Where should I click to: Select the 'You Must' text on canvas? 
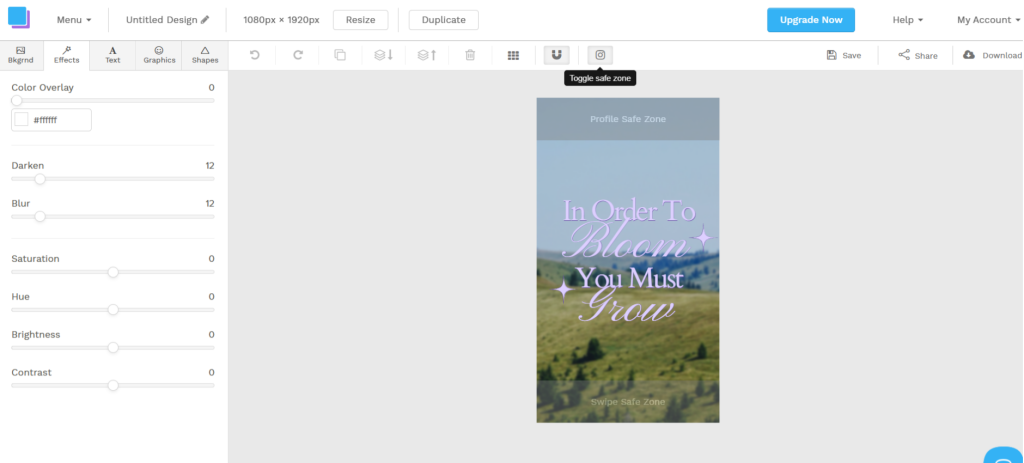point(630,279)
